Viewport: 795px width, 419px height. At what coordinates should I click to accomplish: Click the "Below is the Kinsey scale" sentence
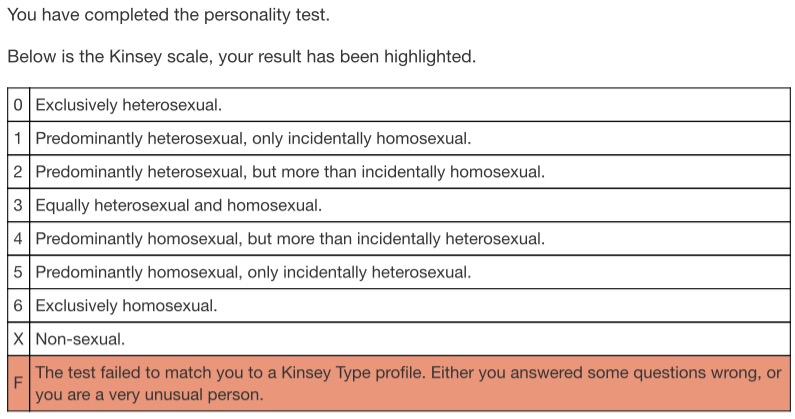click(241, 57)
